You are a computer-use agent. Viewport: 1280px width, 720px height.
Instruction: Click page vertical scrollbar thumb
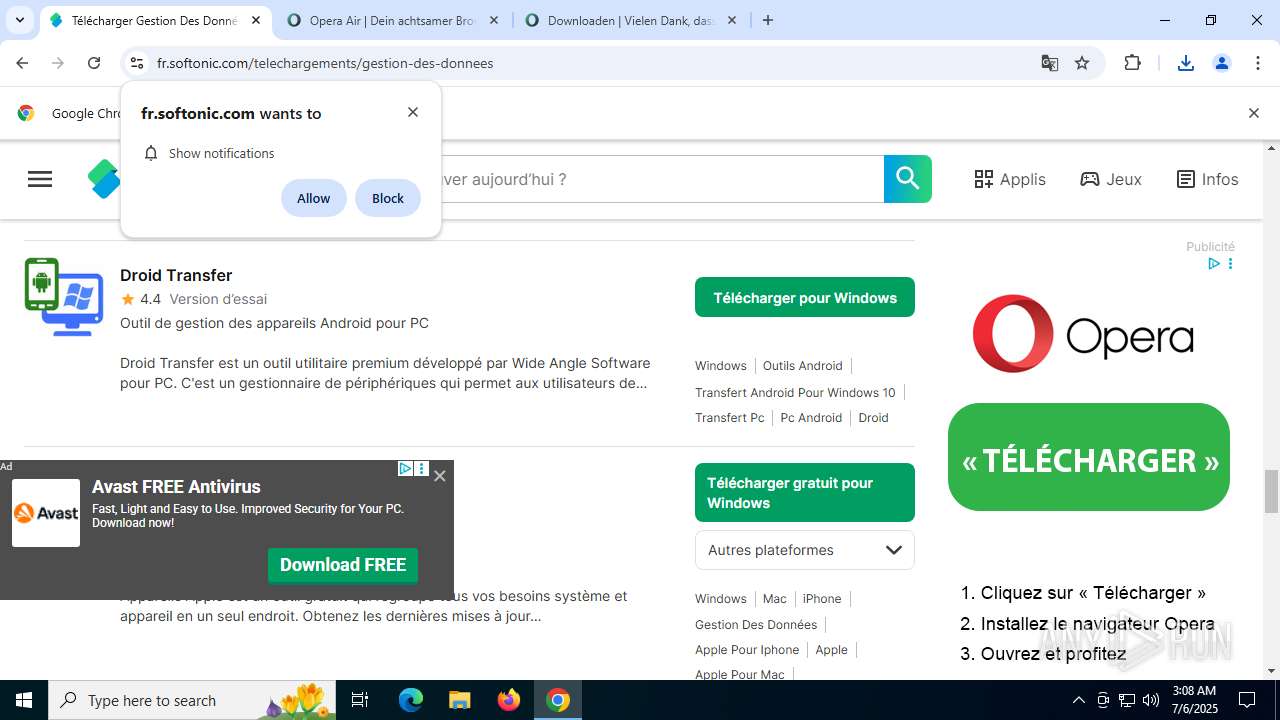(x=1272, y=490)
